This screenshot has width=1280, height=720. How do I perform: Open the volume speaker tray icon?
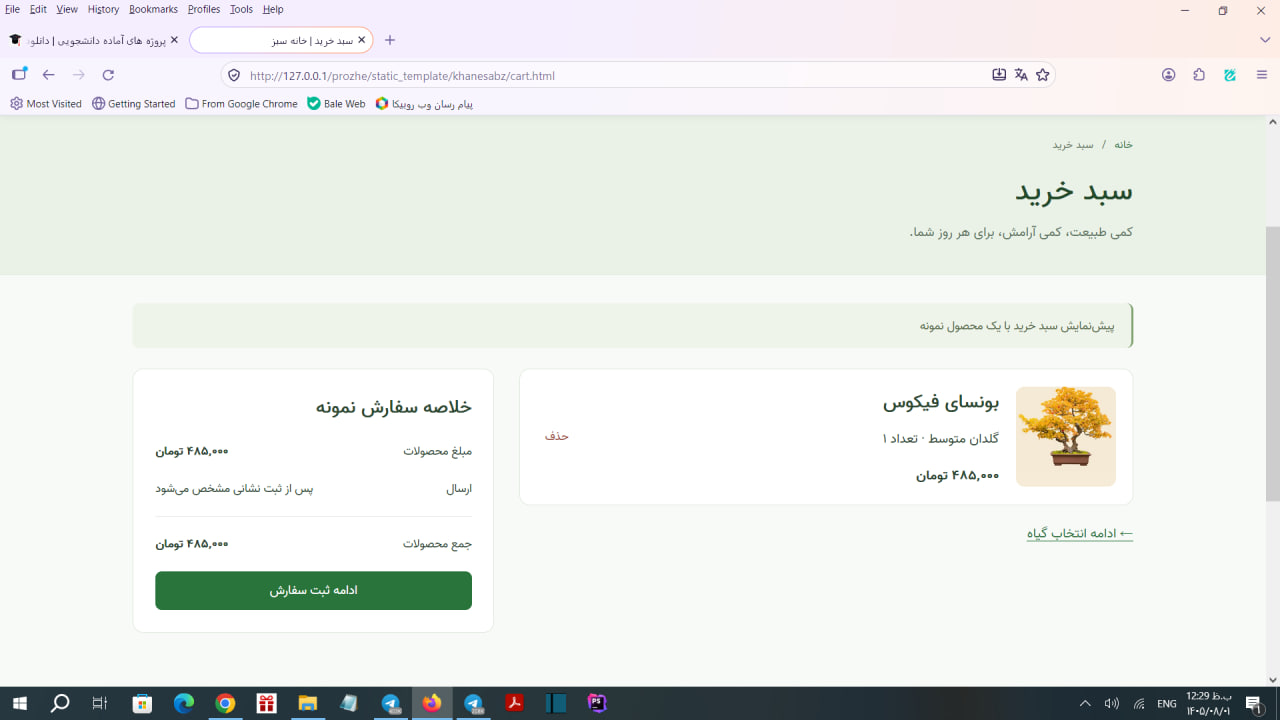pyautogui.click(x=1111, y=704)
